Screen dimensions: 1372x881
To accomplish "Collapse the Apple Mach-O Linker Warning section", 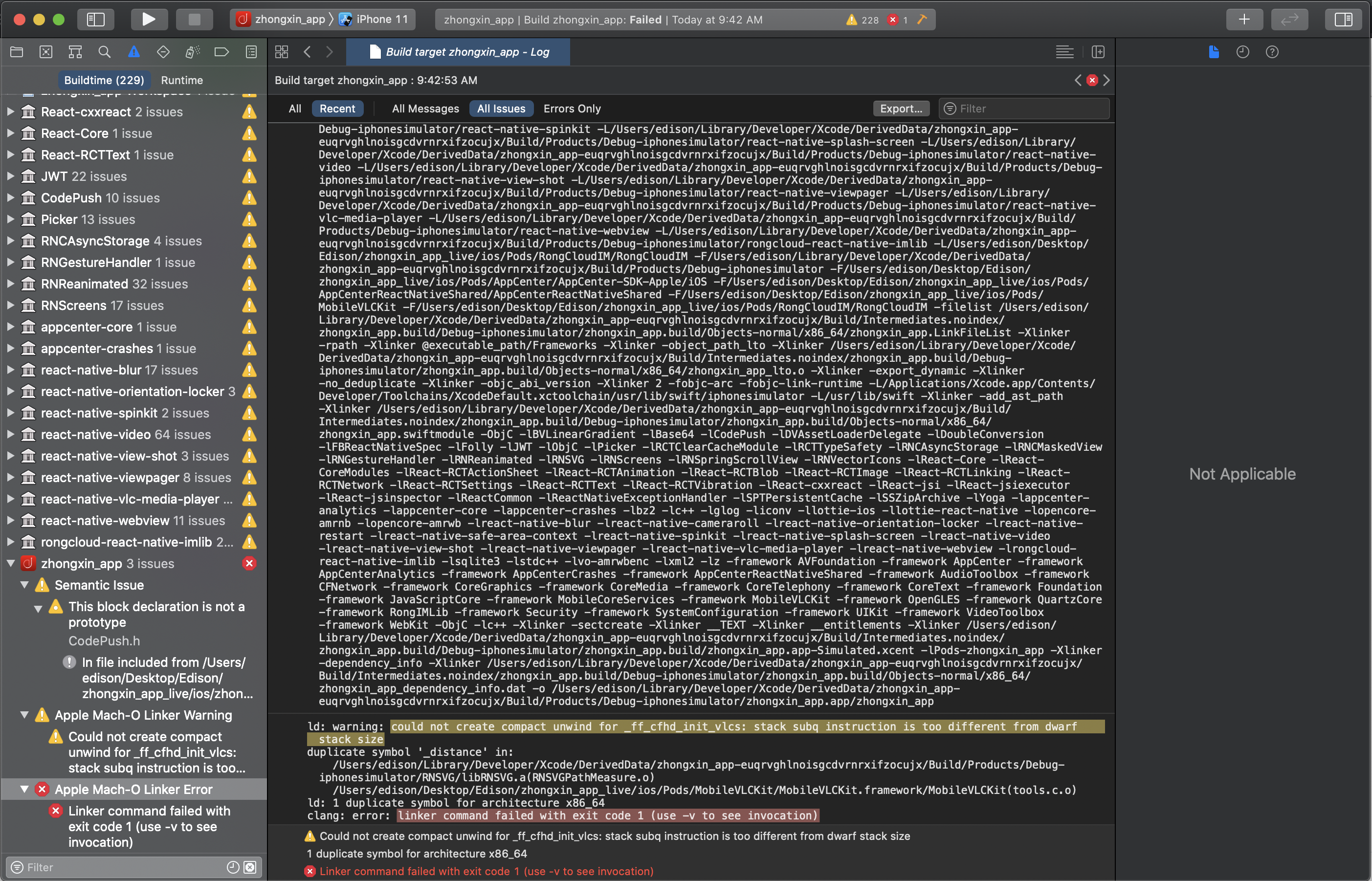I will (24, 715).
